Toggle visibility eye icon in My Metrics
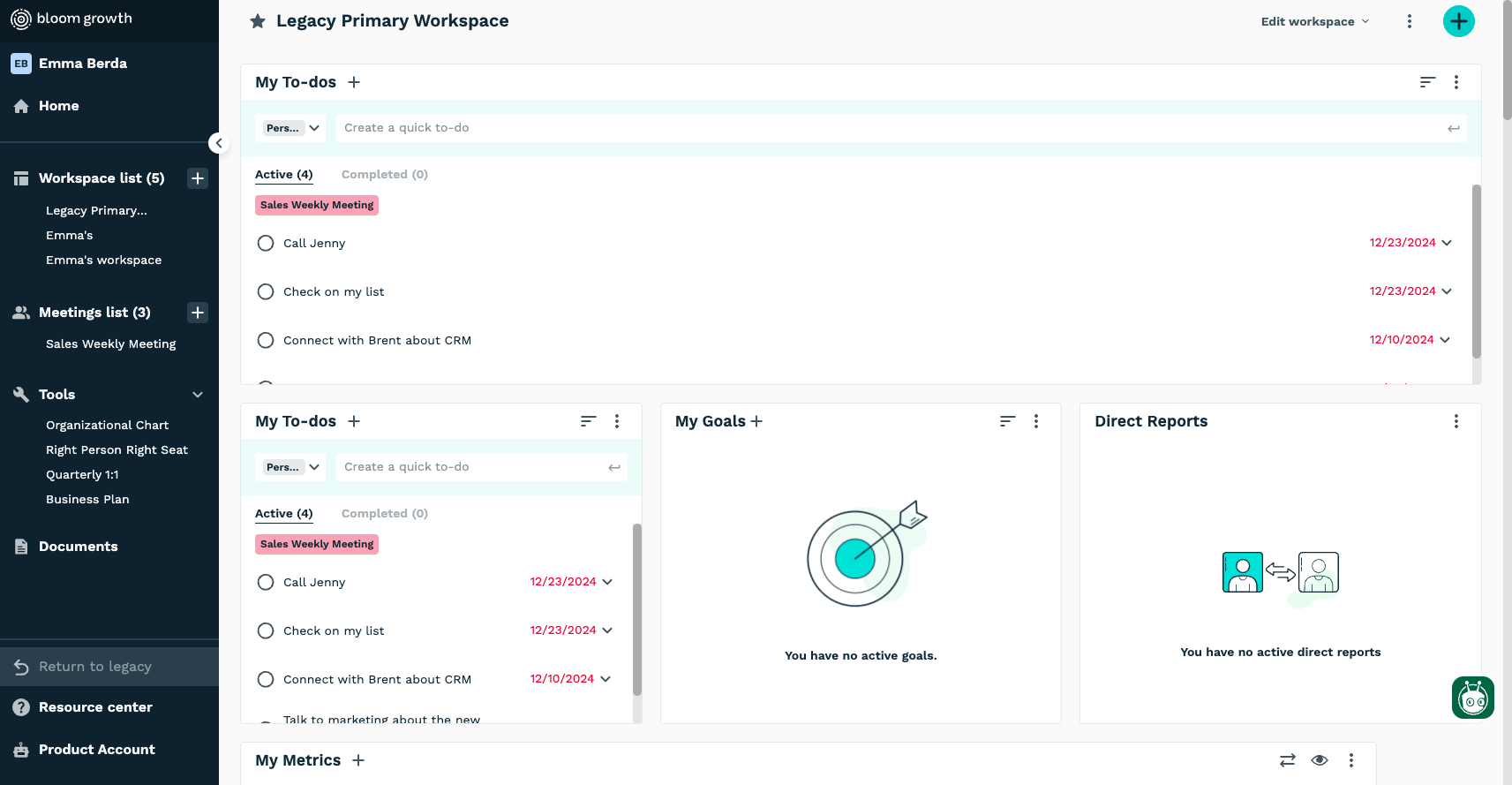 click(x=1320, y=760)
